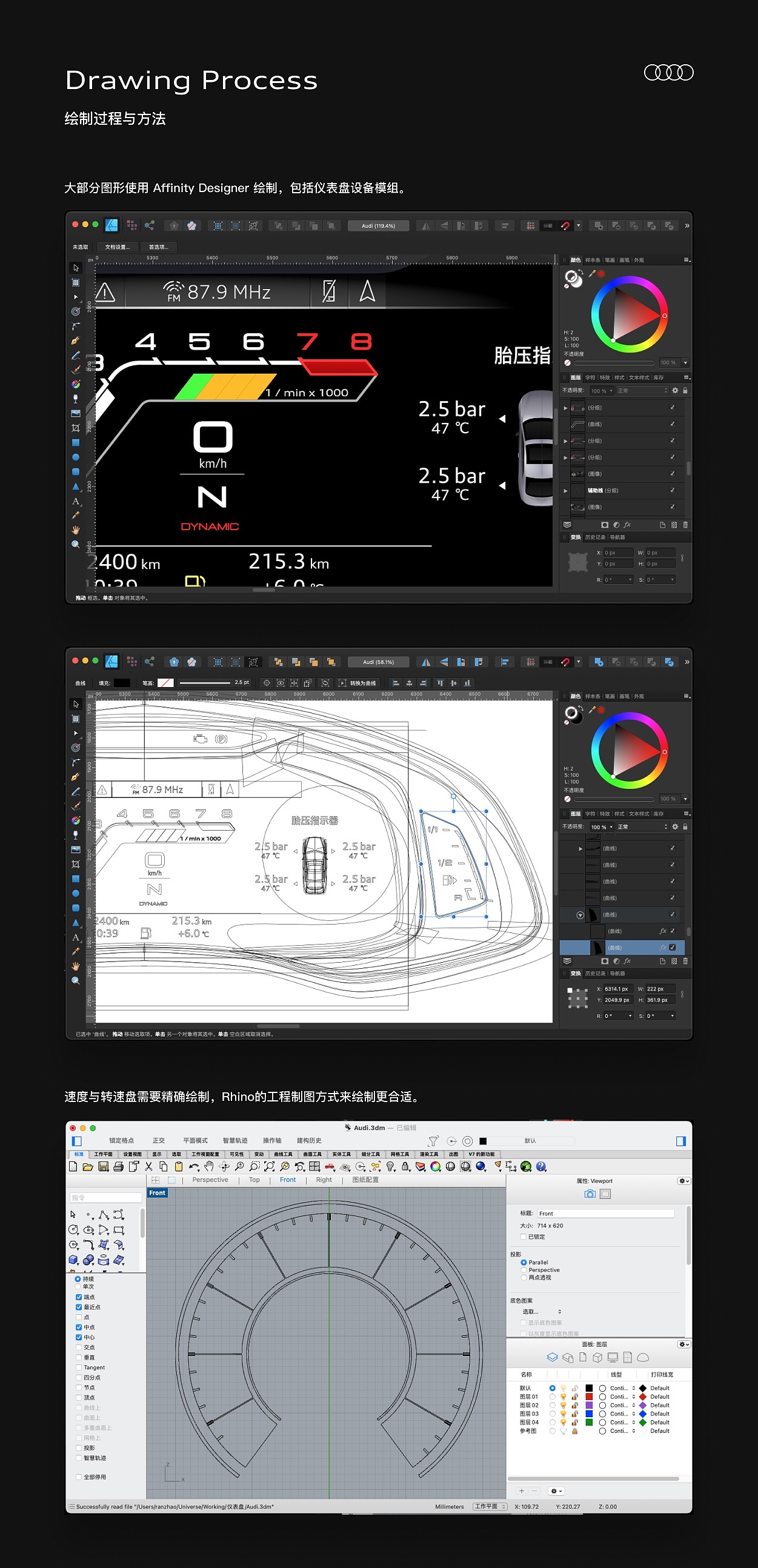Choose the Crop tool in Audi (58.1%) window
Image resolution: width=758 pixels, height=1568 pixels.
point(76,864)
